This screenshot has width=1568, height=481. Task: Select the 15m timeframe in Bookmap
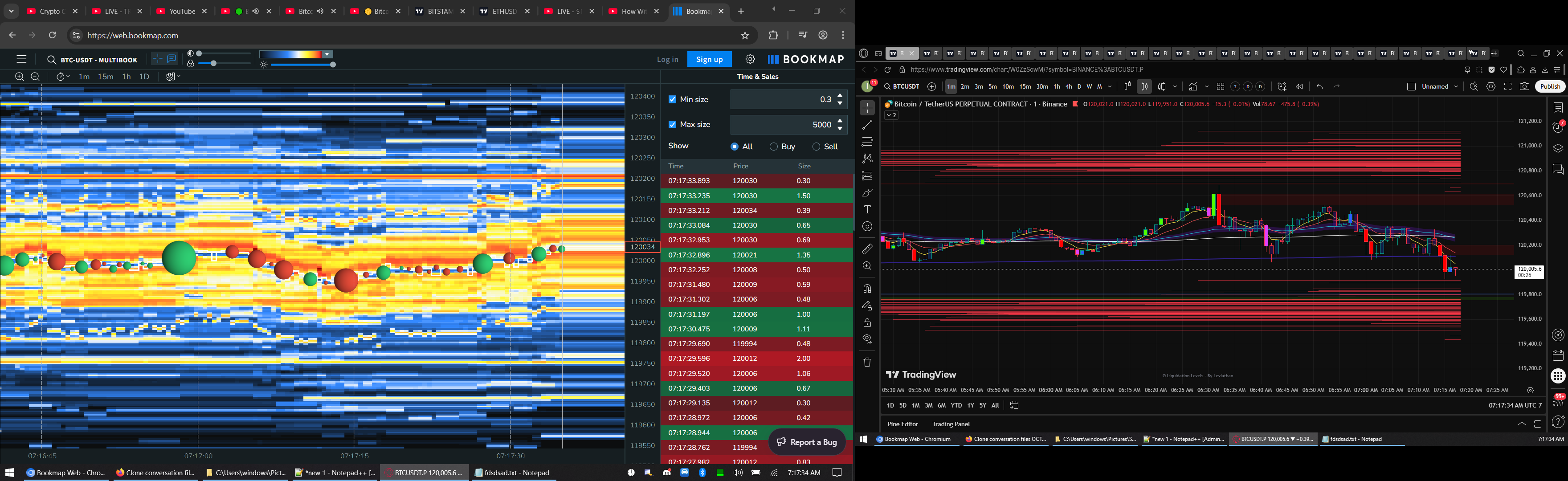click(x=105, y=77)
